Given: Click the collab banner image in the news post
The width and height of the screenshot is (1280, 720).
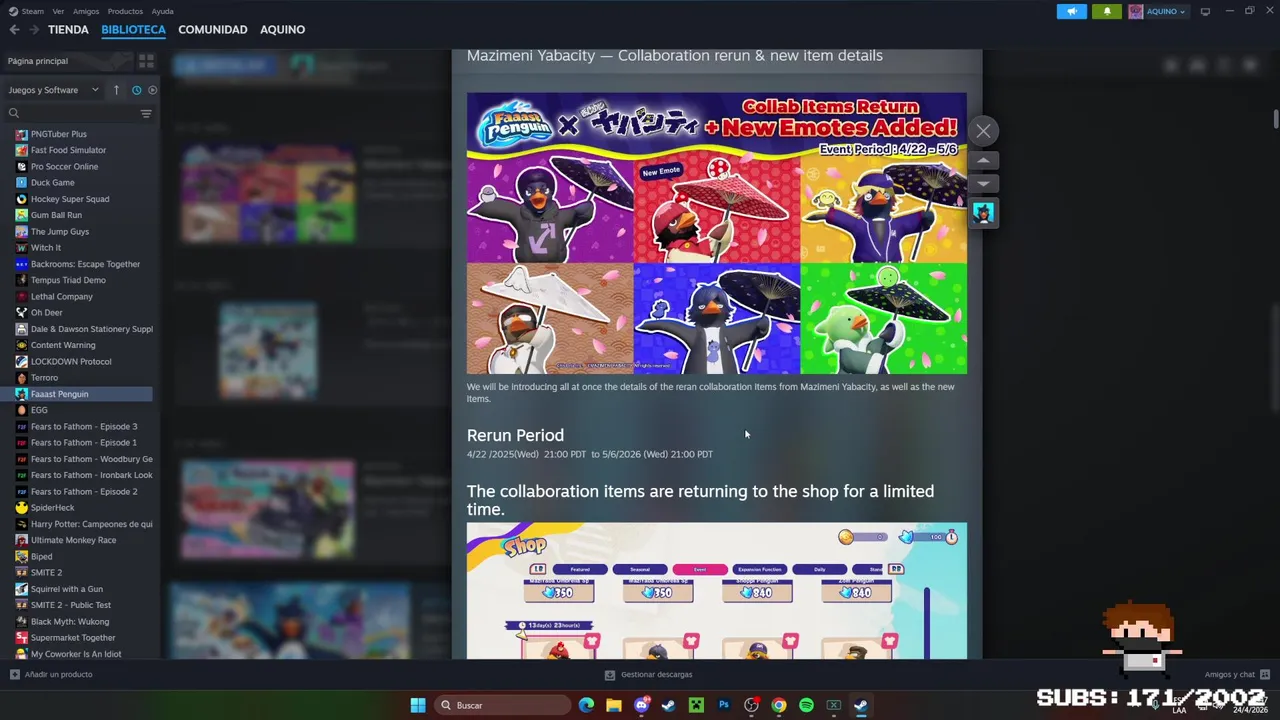Looking at the screenshot, I should click(716, 233).
